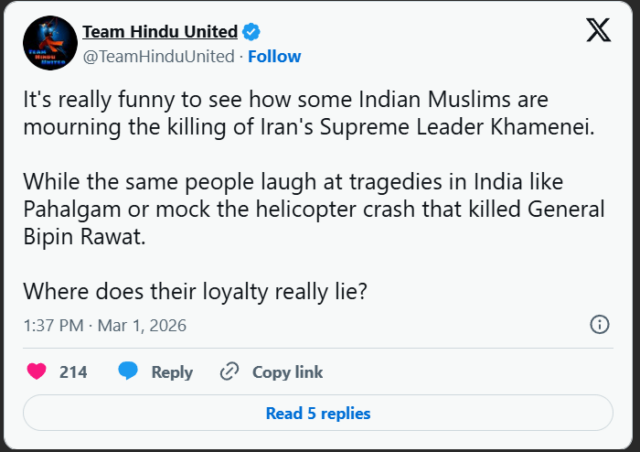
Task: Follow the Team Hindu United account
Action: coord(275,56)
